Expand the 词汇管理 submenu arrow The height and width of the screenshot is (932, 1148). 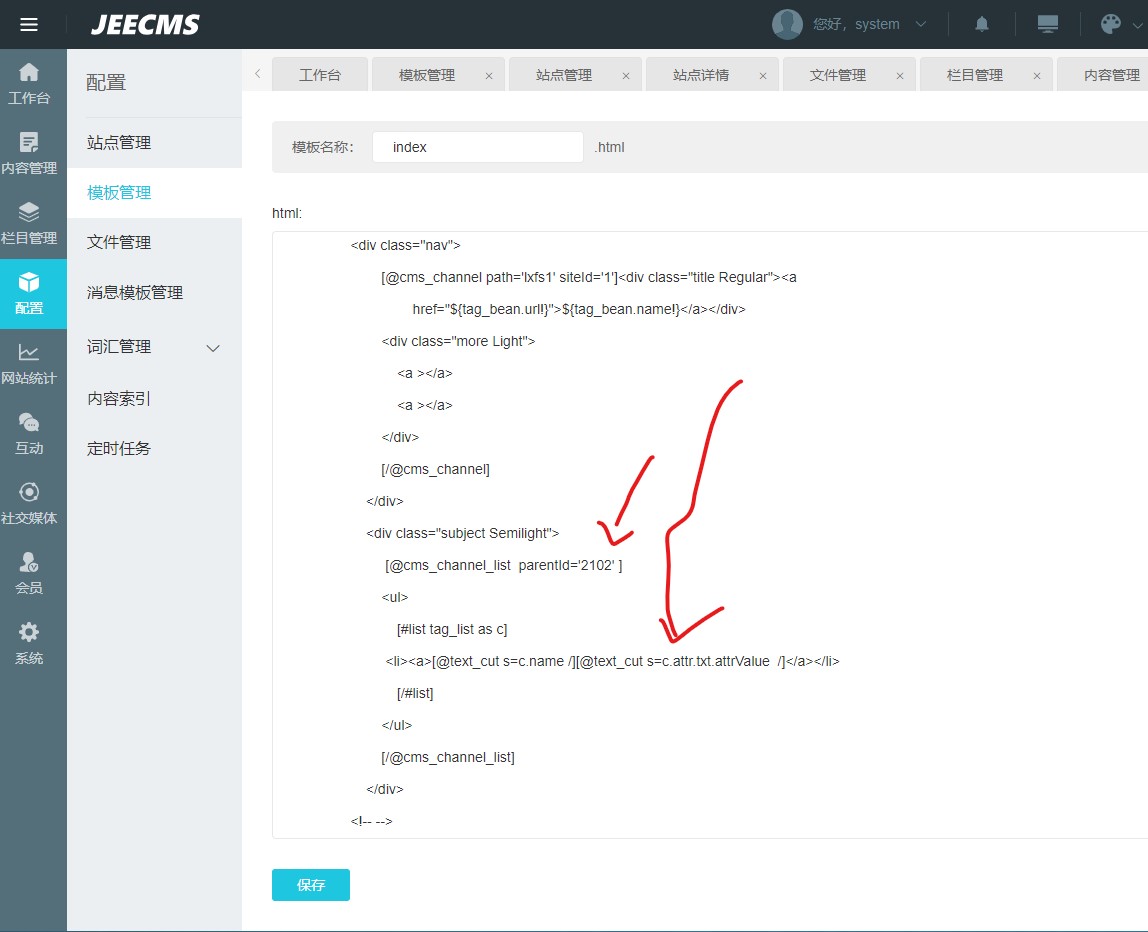tap(213, 348)
